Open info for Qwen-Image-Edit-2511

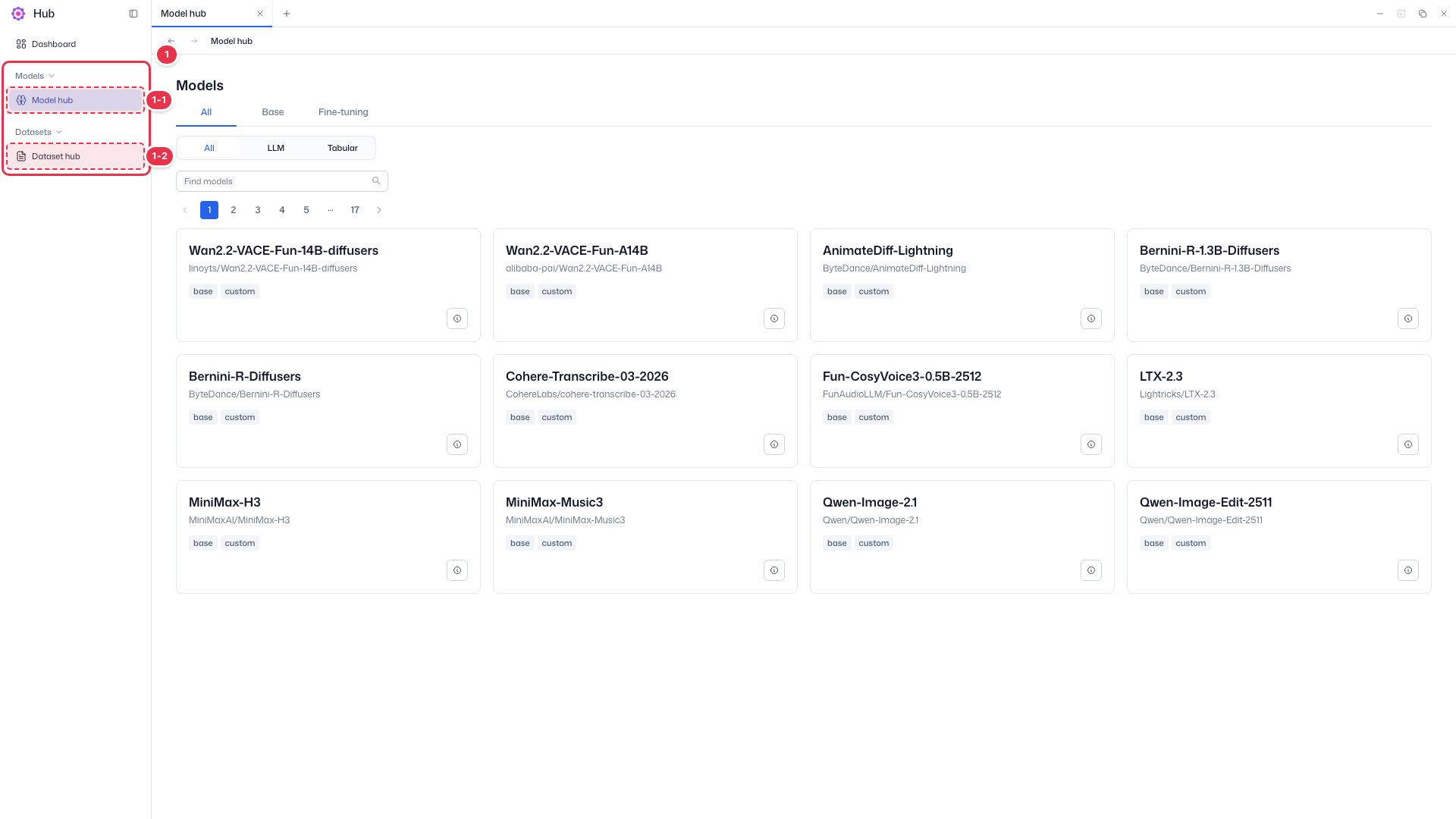click(x=1408, y=570)
